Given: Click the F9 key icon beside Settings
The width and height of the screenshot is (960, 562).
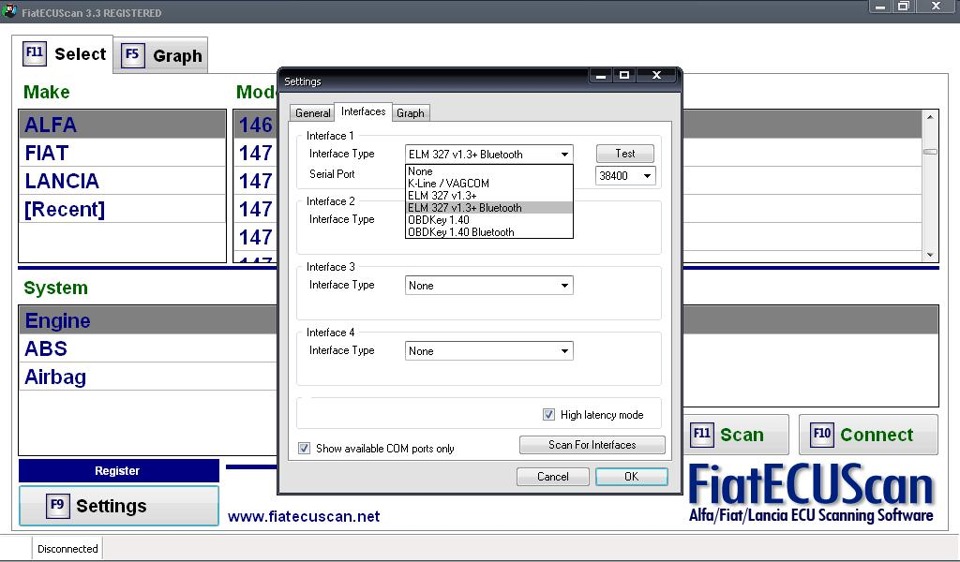Looking at the screenshot, I should point(58,506).
